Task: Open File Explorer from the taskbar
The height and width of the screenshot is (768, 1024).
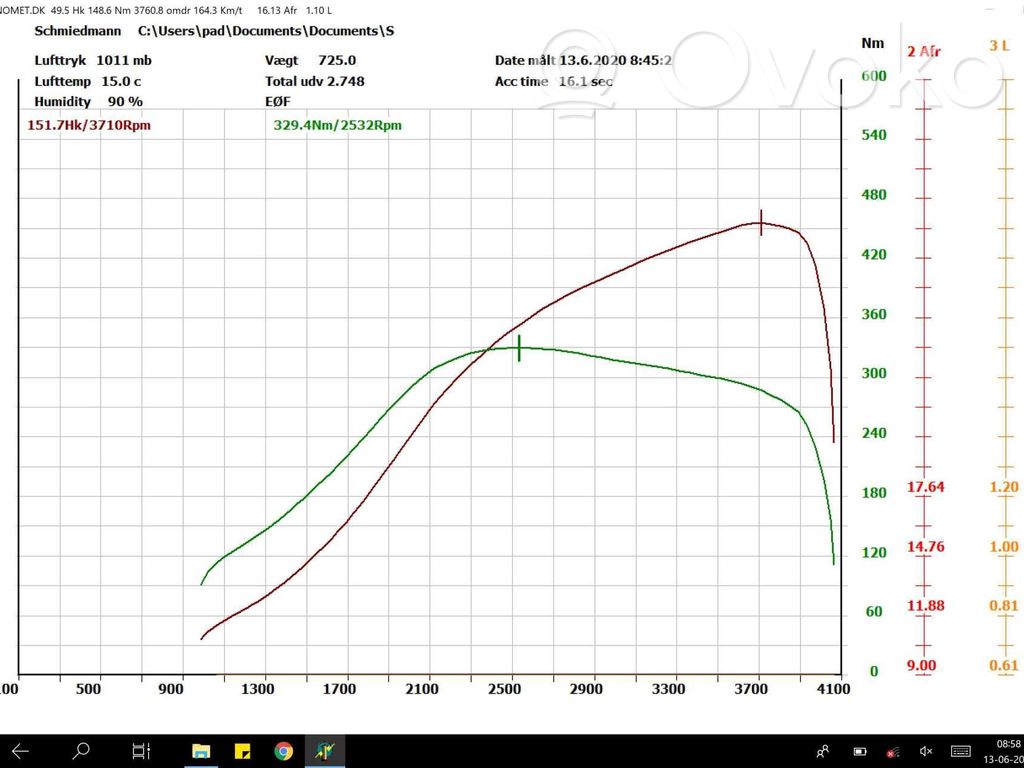Action: (201, 751)
